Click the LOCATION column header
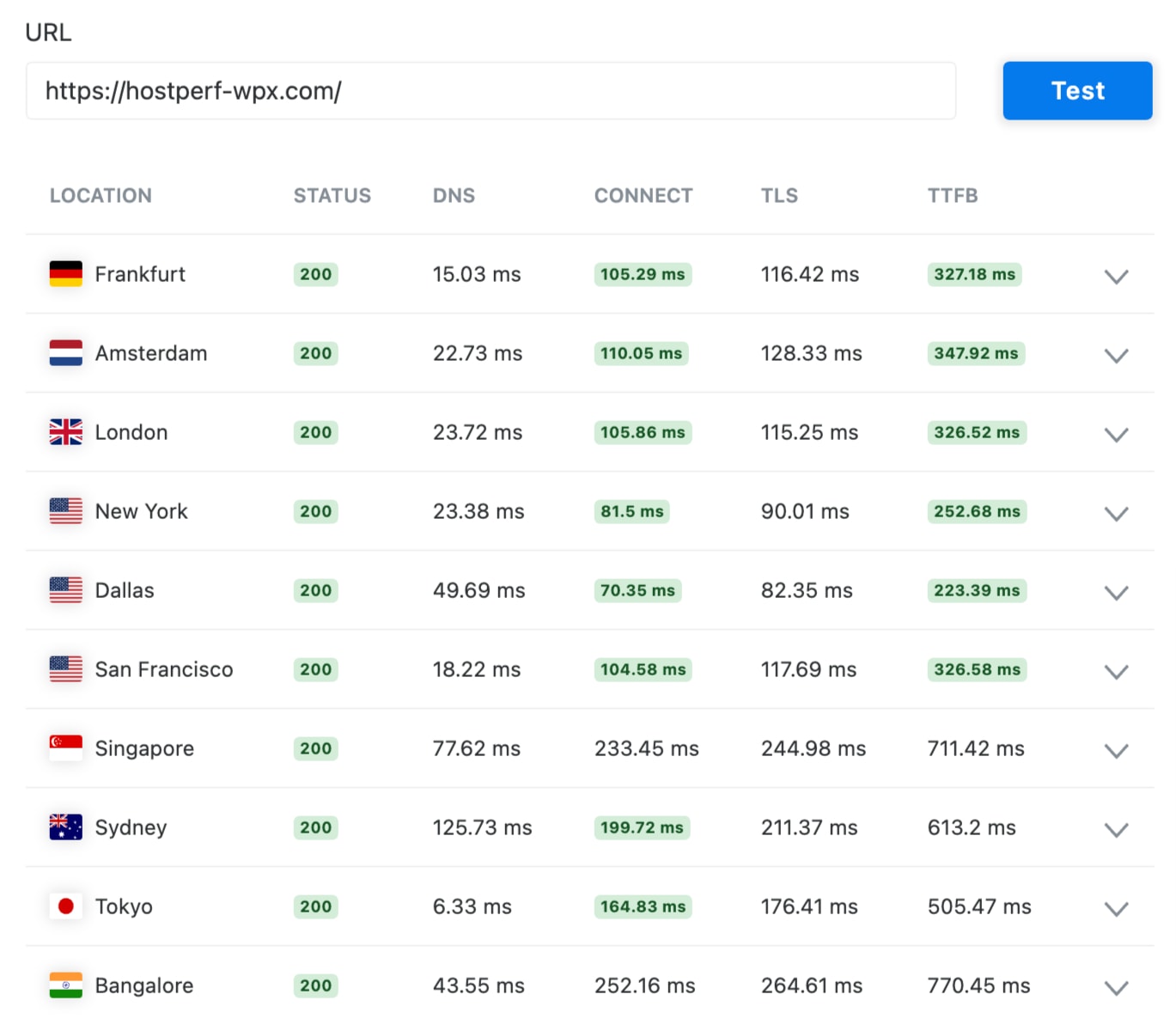 [x=101, y=196]
